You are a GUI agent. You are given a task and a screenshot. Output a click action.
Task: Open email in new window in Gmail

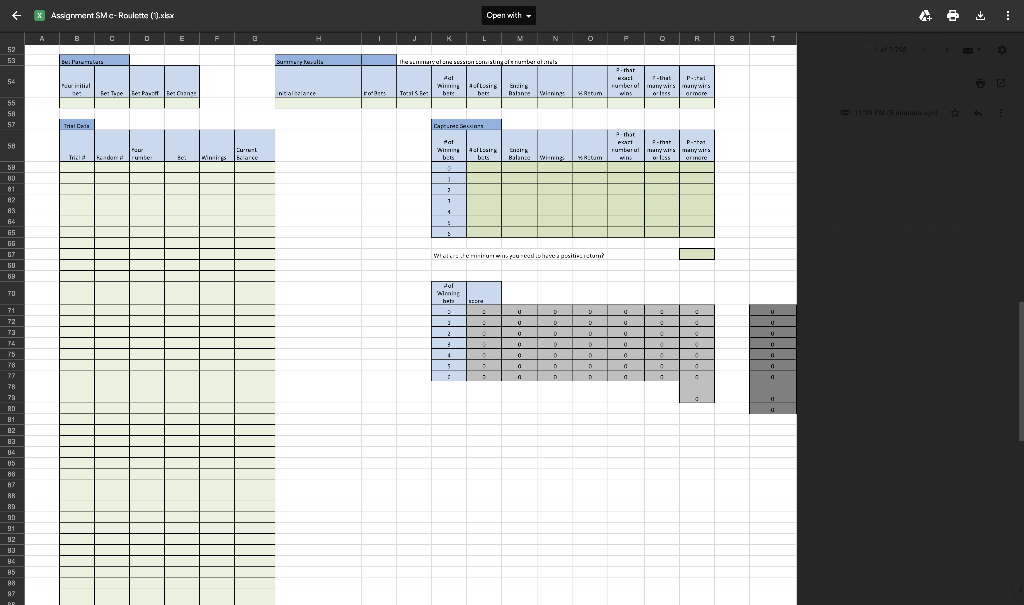pos(1001,83)
